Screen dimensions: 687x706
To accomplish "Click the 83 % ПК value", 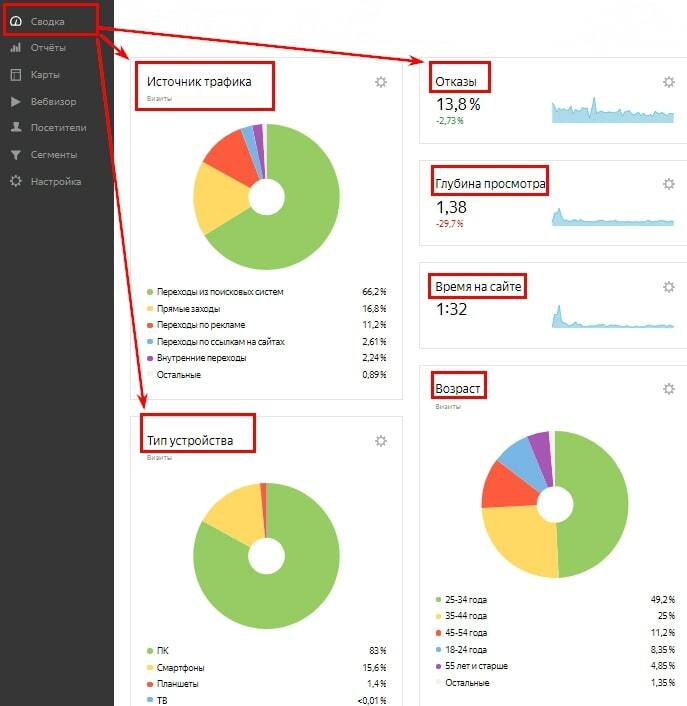I will pos(378,651).
